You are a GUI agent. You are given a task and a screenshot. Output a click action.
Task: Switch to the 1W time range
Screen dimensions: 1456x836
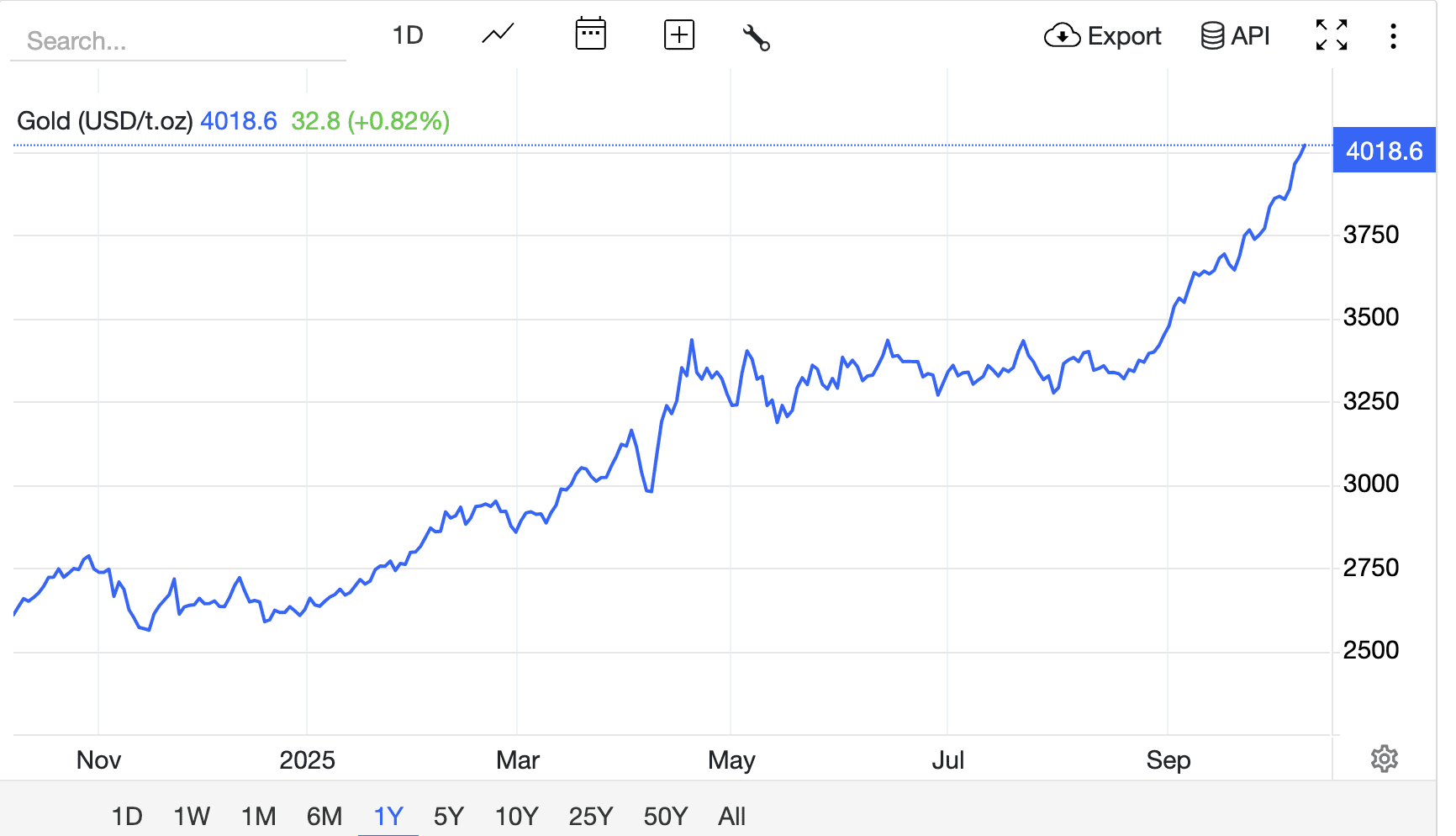[192, 816]
